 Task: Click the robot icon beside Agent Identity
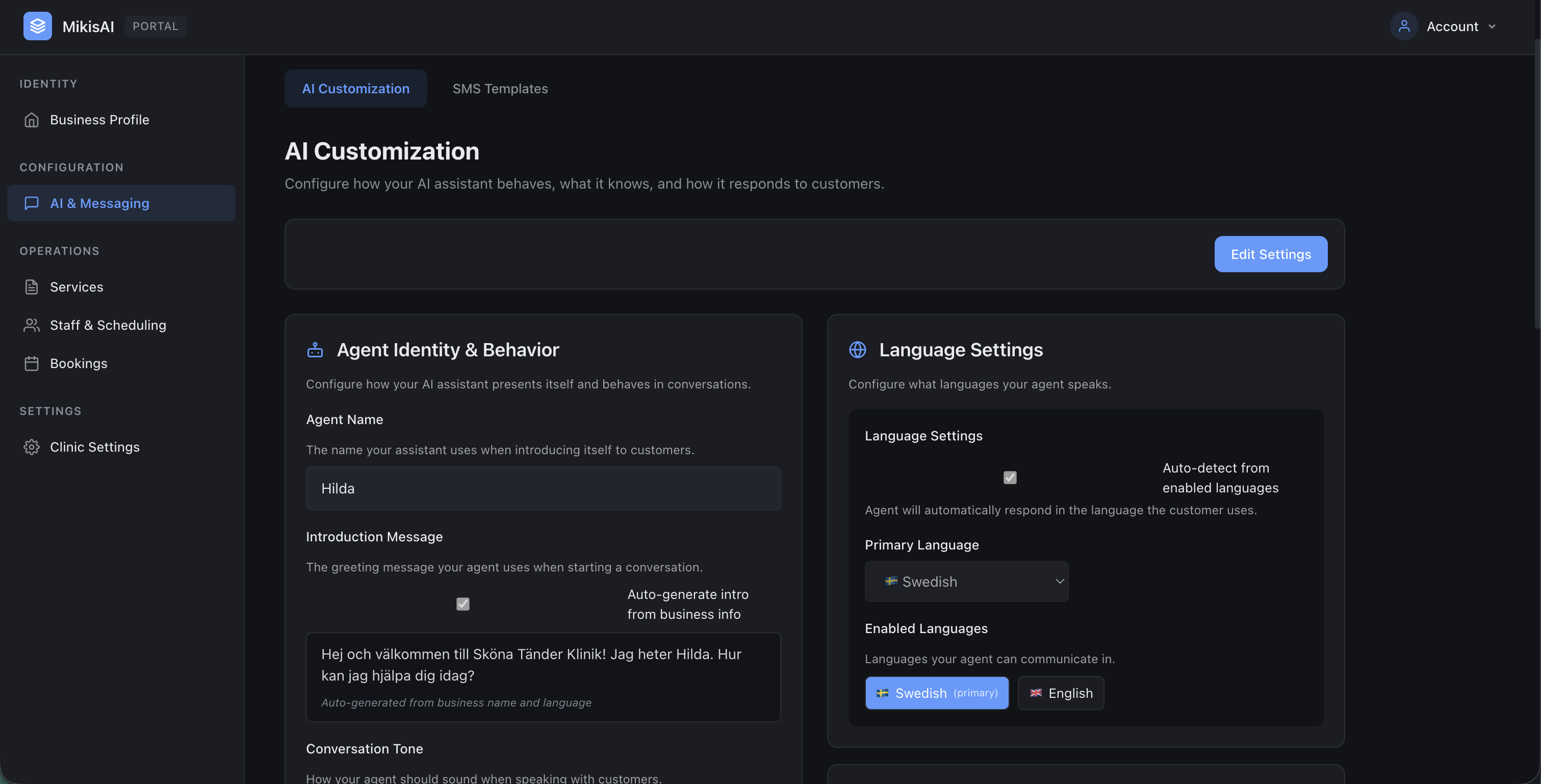(315, 350)
